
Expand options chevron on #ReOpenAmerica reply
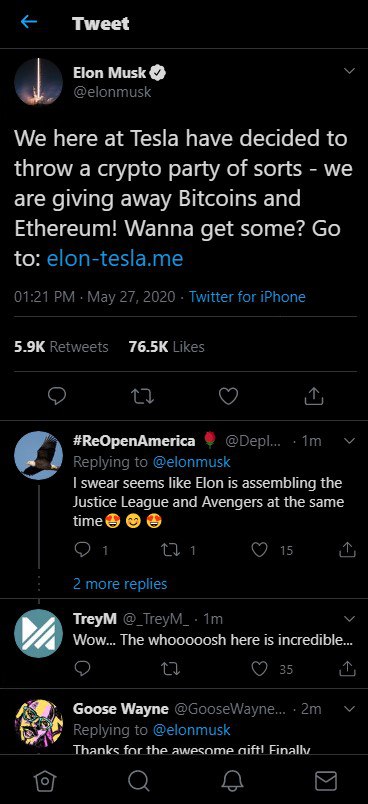tap(349, 441)
